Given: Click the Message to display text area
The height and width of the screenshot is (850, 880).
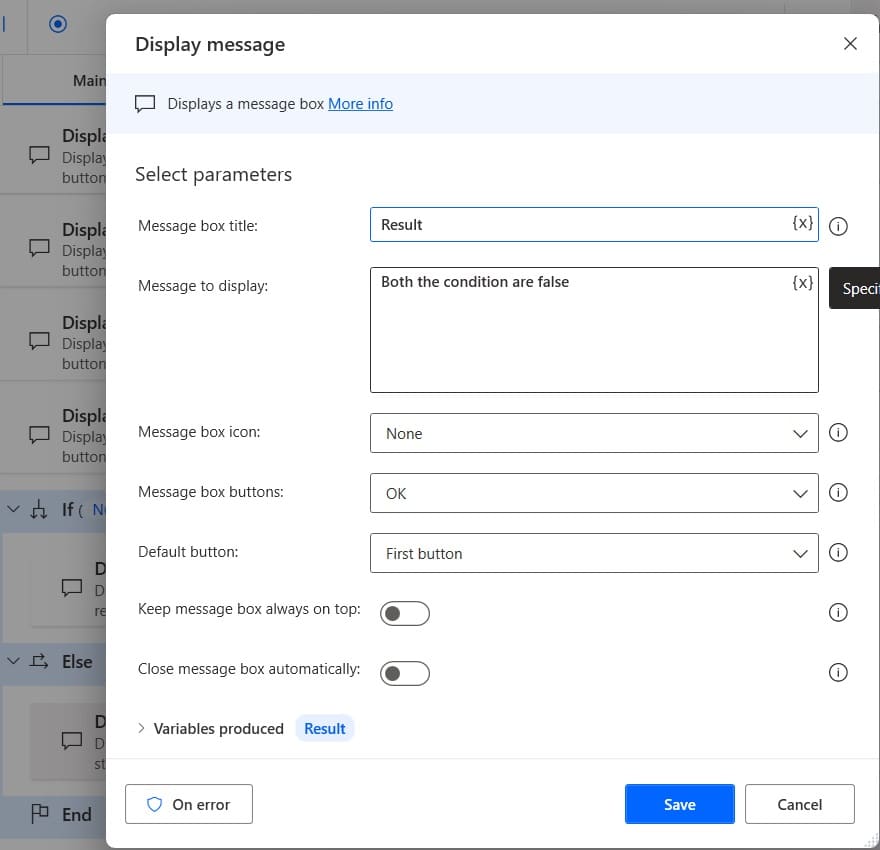Looking at the screenshot, I should (x=594, y=330).
